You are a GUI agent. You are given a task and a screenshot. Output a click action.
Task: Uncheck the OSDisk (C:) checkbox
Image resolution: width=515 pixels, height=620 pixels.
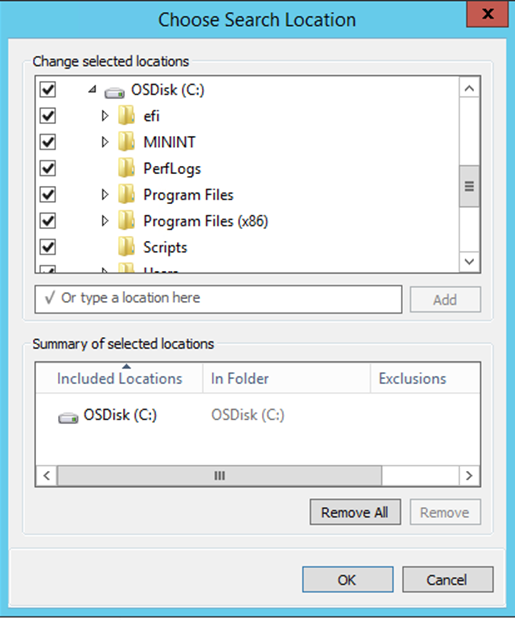pyautogui.click(x=48, y=89)
